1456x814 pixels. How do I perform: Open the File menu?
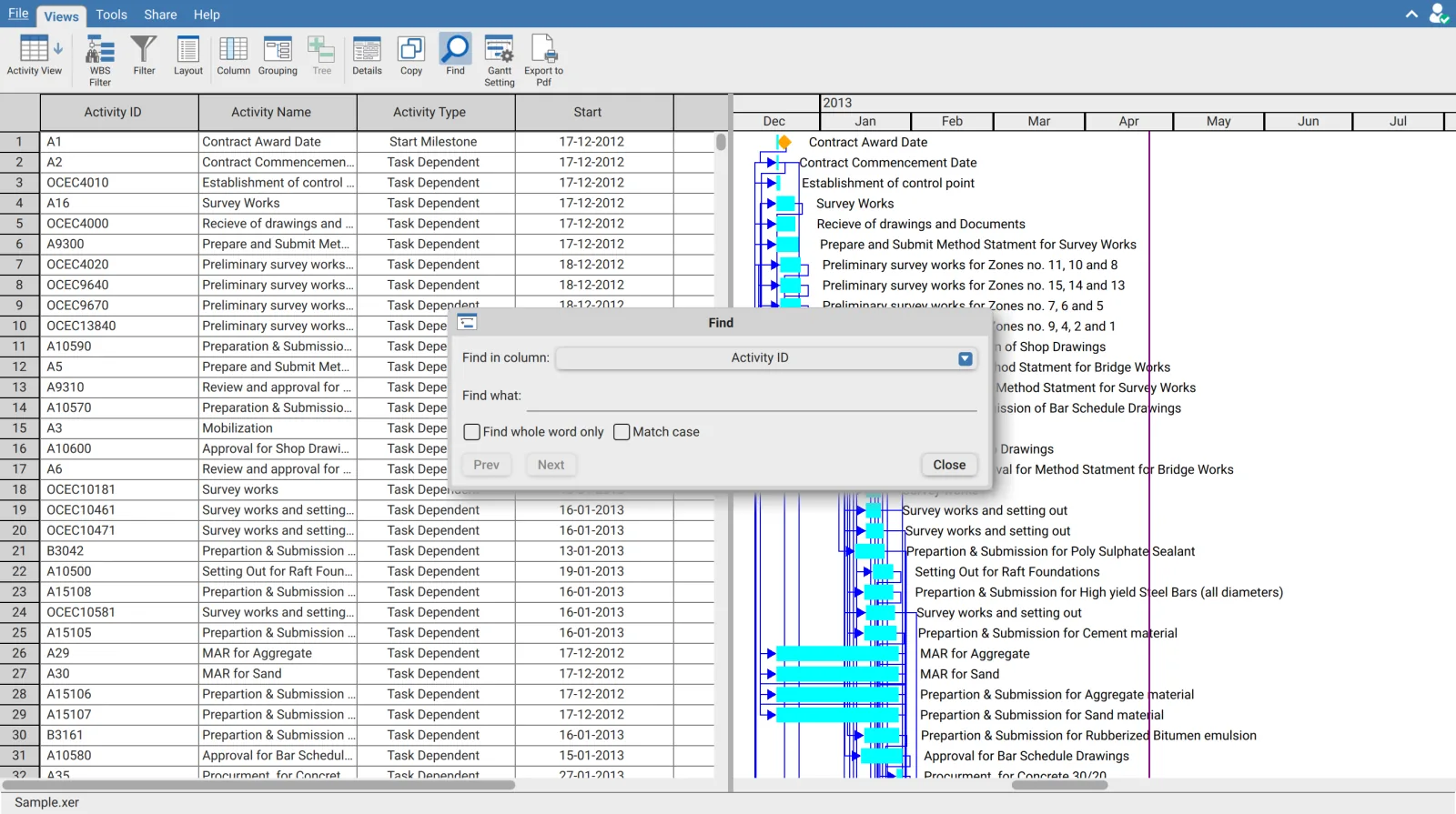pyautogui.click(x=18, y=14)
